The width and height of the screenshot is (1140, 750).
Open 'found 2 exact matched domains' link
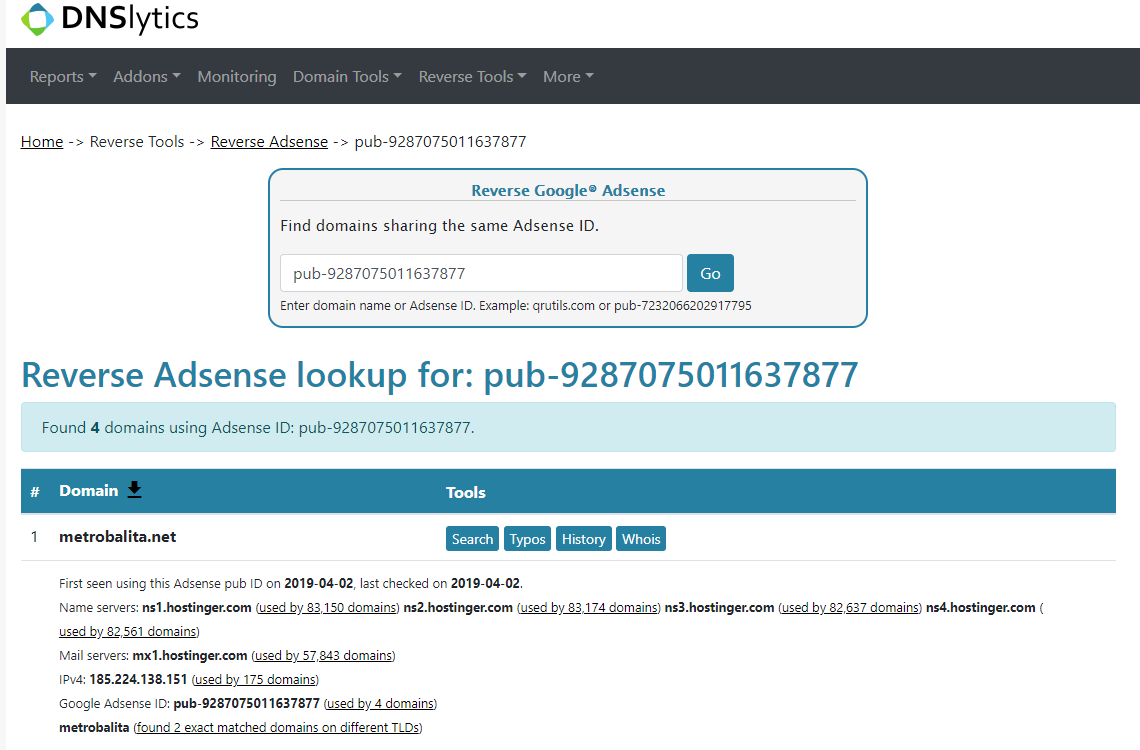coord(278,727)
